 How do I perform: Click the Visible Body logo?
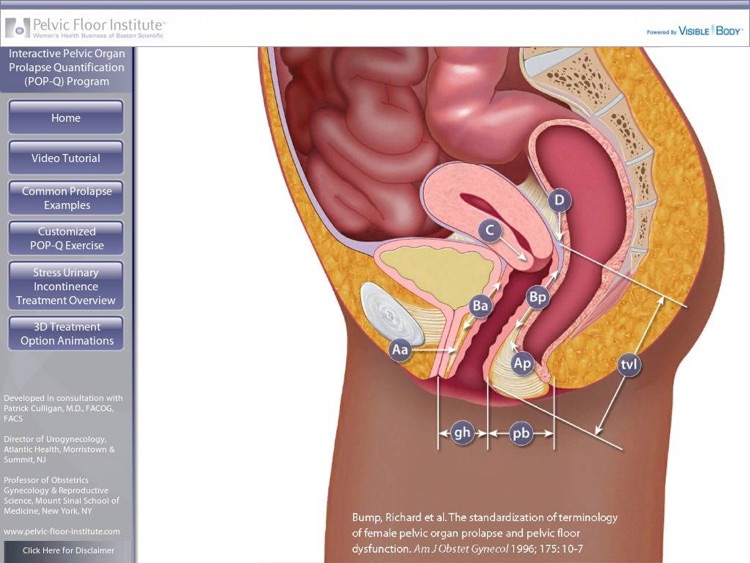point(694,31)
